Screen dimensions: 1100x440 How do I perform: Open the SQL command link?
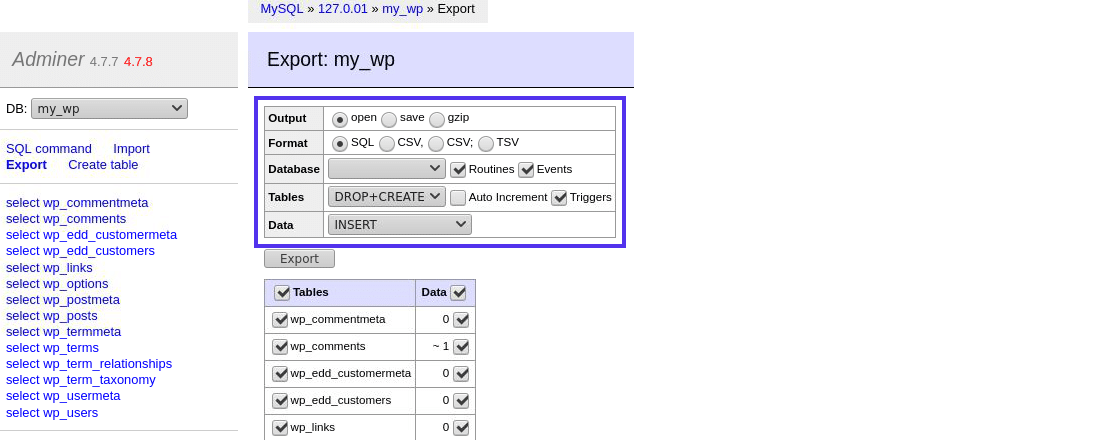[49, 148]
